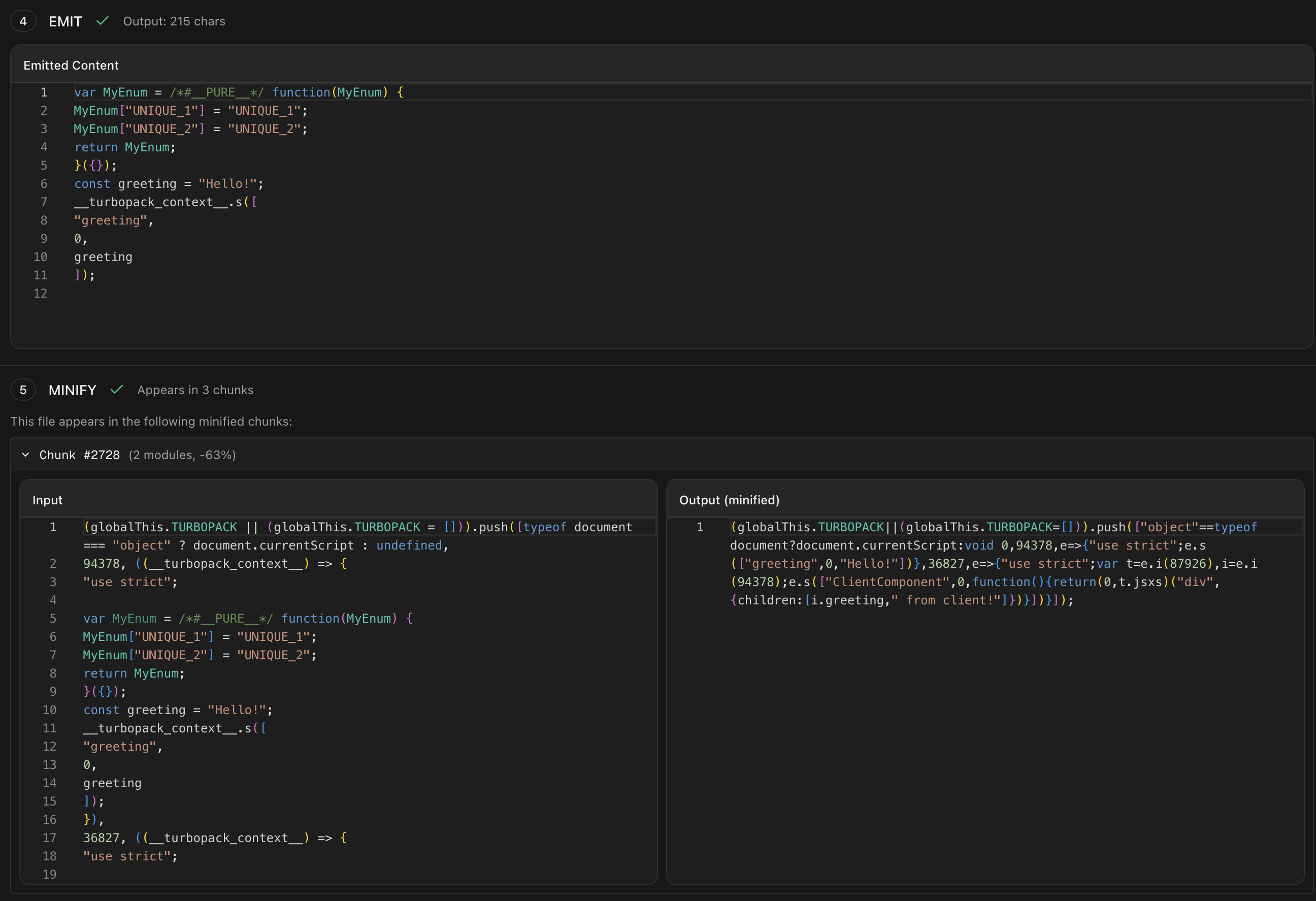Click the 'Appears in 3 chunks' text
1316x901 pixels.
tap(195, 390)
